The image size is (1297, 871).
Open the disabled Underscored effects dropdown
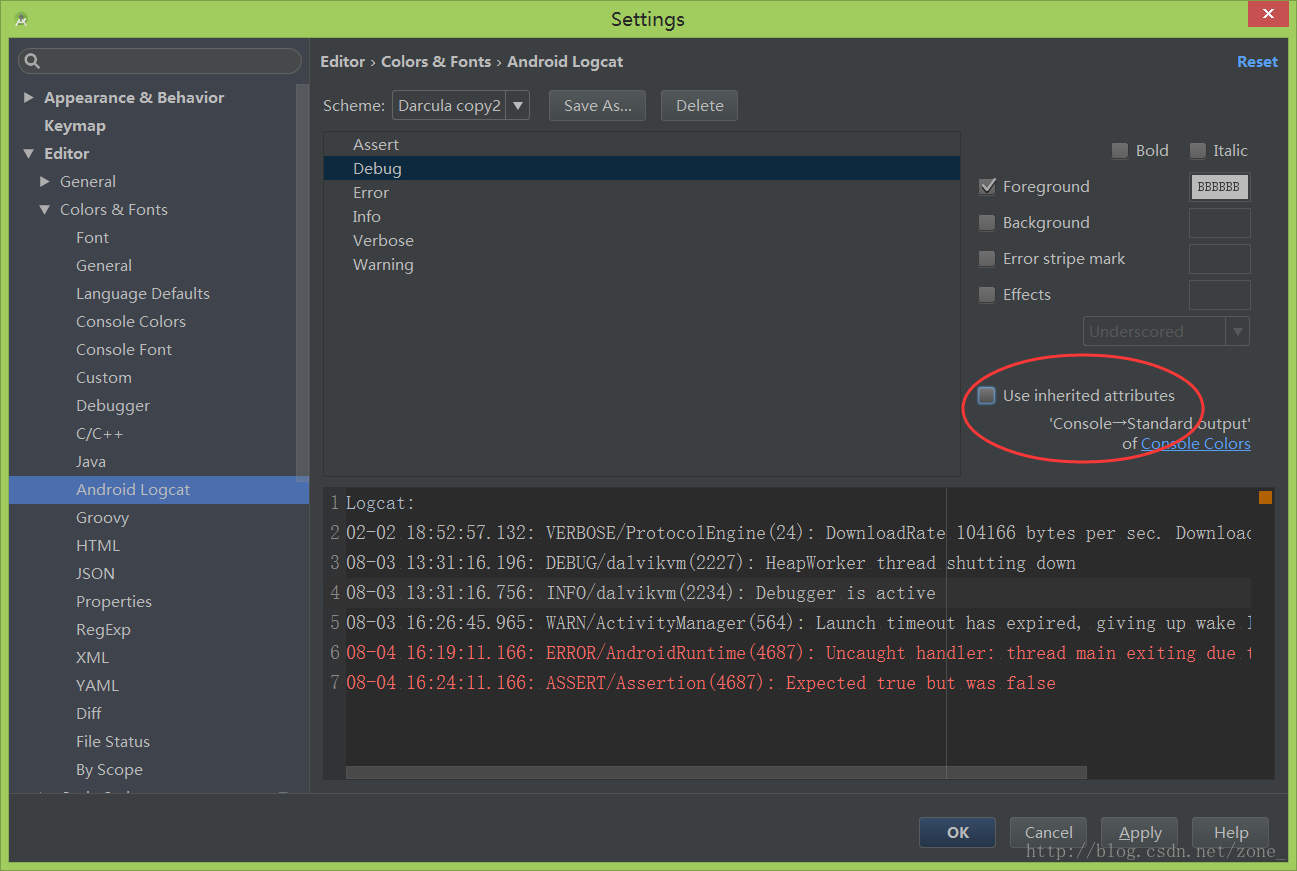coord(1166,331)
